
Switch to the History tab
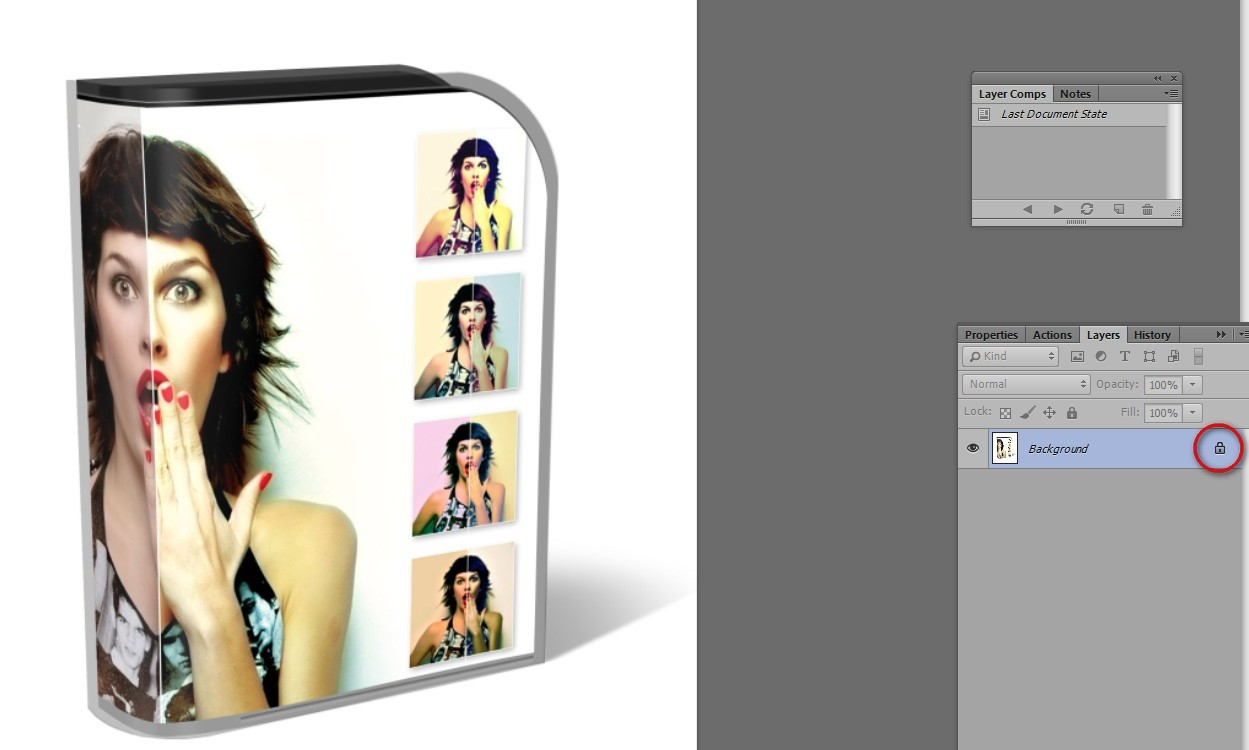click(1152, 334)
